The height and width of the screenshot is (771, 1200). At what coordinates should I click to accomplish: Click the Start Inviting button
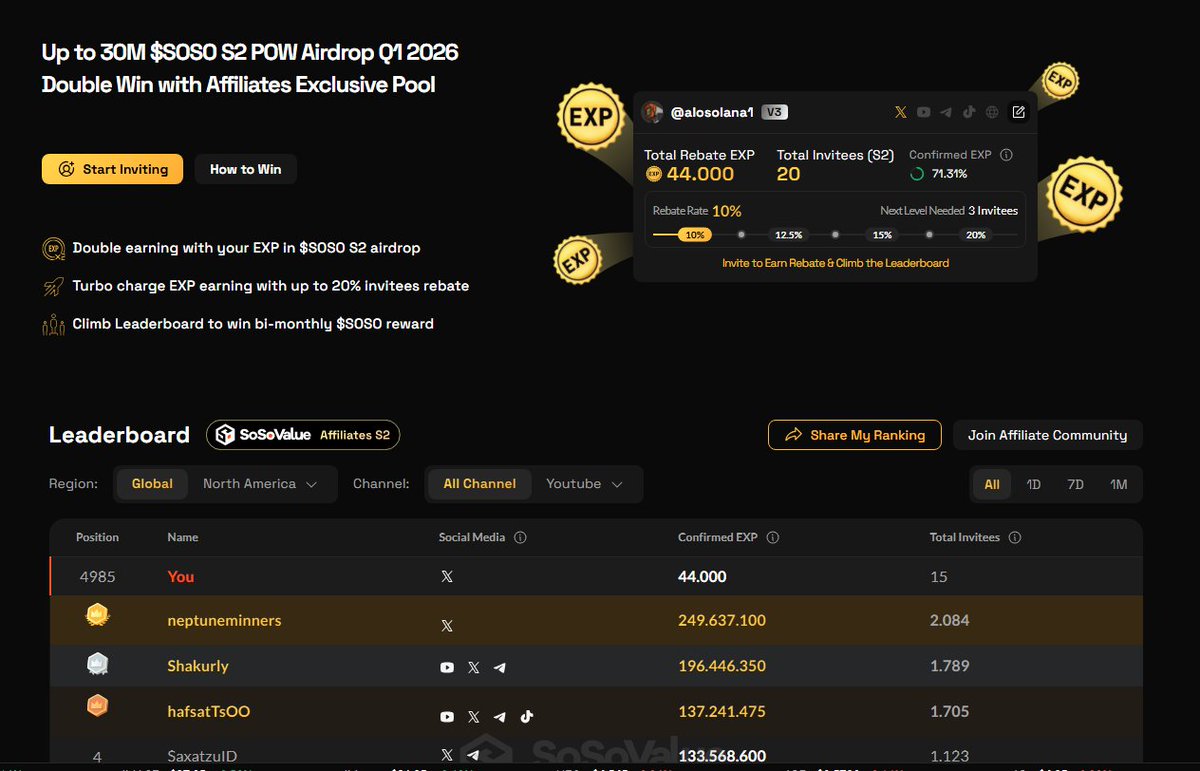(x=112, y=169)
